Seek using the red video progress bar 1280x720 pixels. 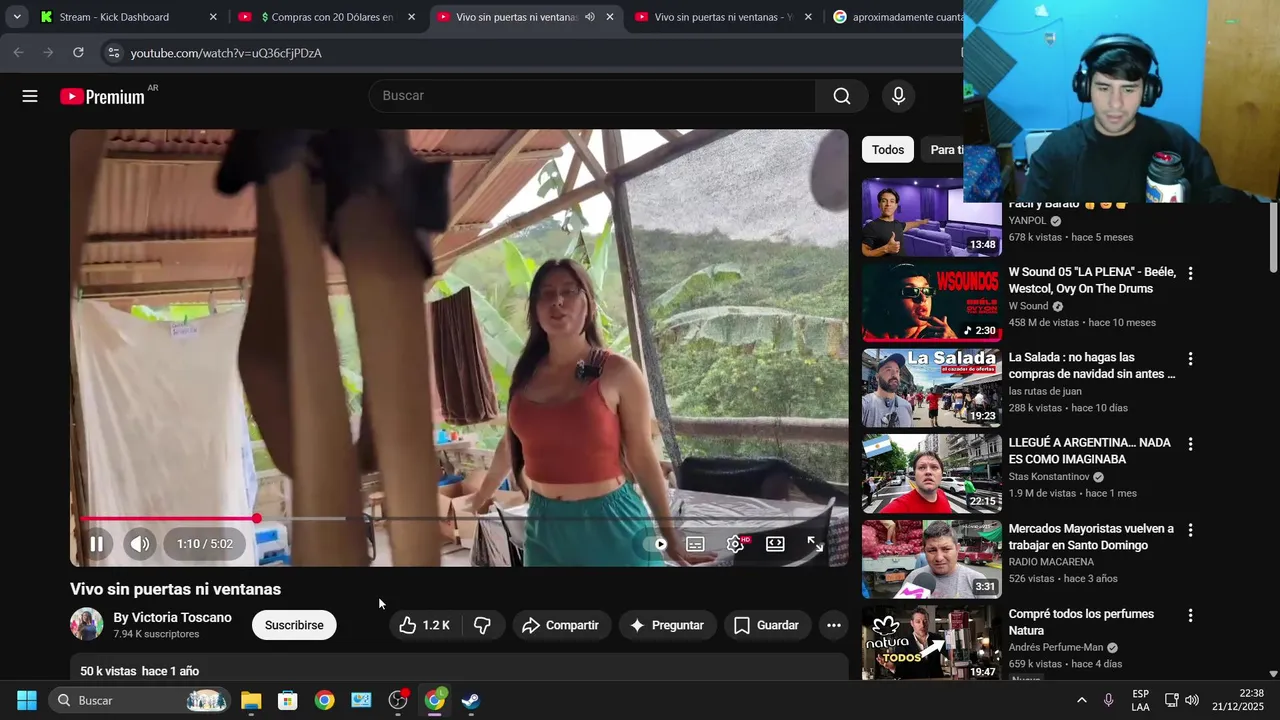(459, 519)
